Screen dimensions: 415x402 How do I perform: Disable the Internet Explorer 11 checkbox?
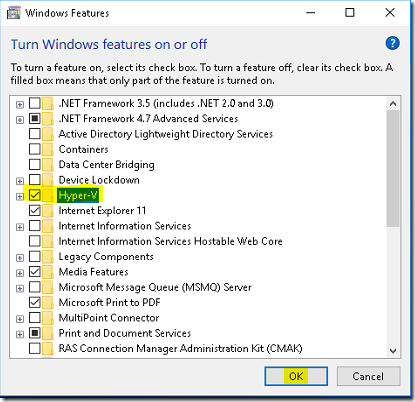(35, 210)
